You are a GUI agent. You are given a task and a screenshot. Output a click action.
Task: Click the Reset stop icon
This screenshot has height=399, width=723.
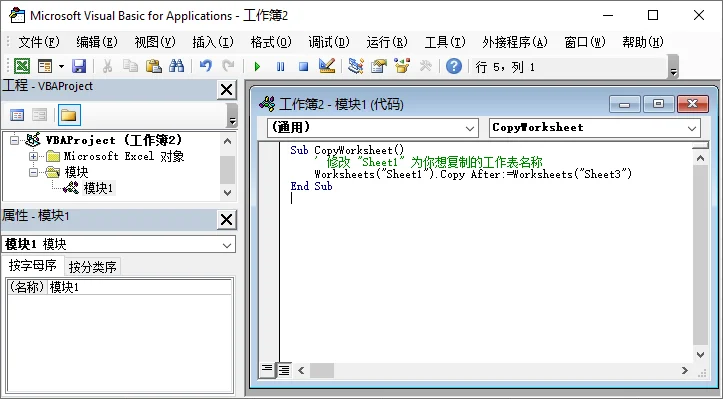coord(303,67)
